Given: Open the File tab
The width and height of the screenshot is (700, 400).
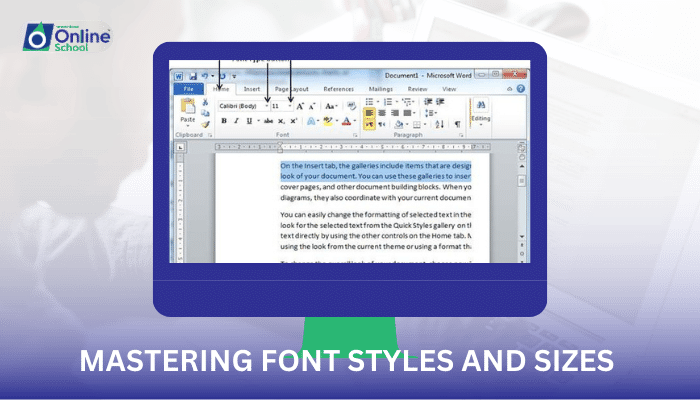Looking at the screenshot, I should click(x=188, y=89).
